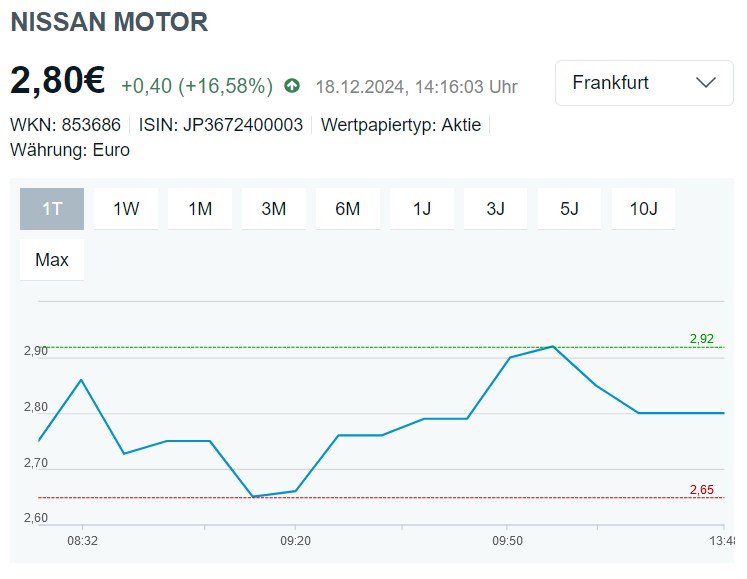Choose the 3J time range
This screenshot has width=747, height=579.
click(x=496, y=209)
